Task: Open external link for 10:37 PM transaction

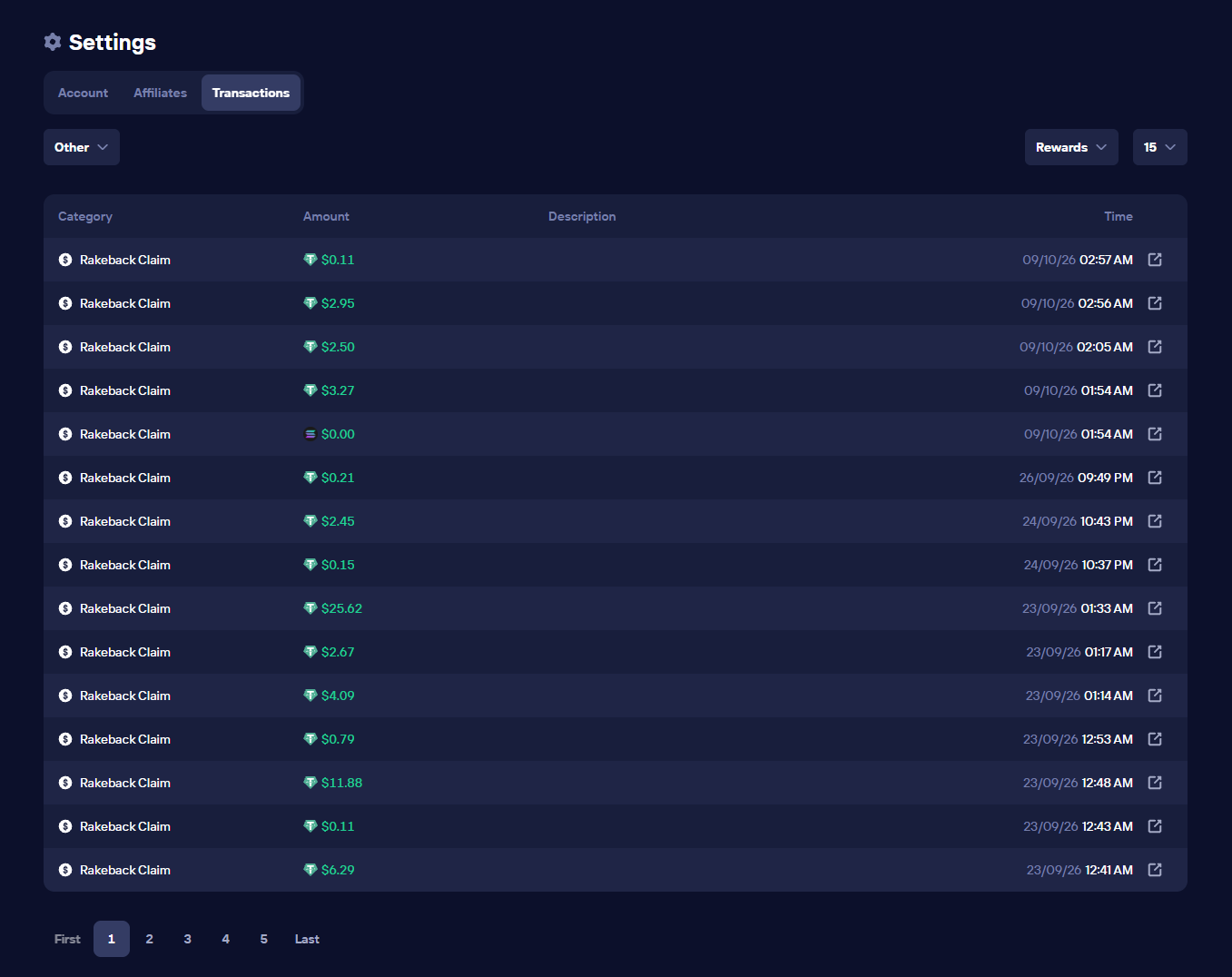Action: point(1155,565)
